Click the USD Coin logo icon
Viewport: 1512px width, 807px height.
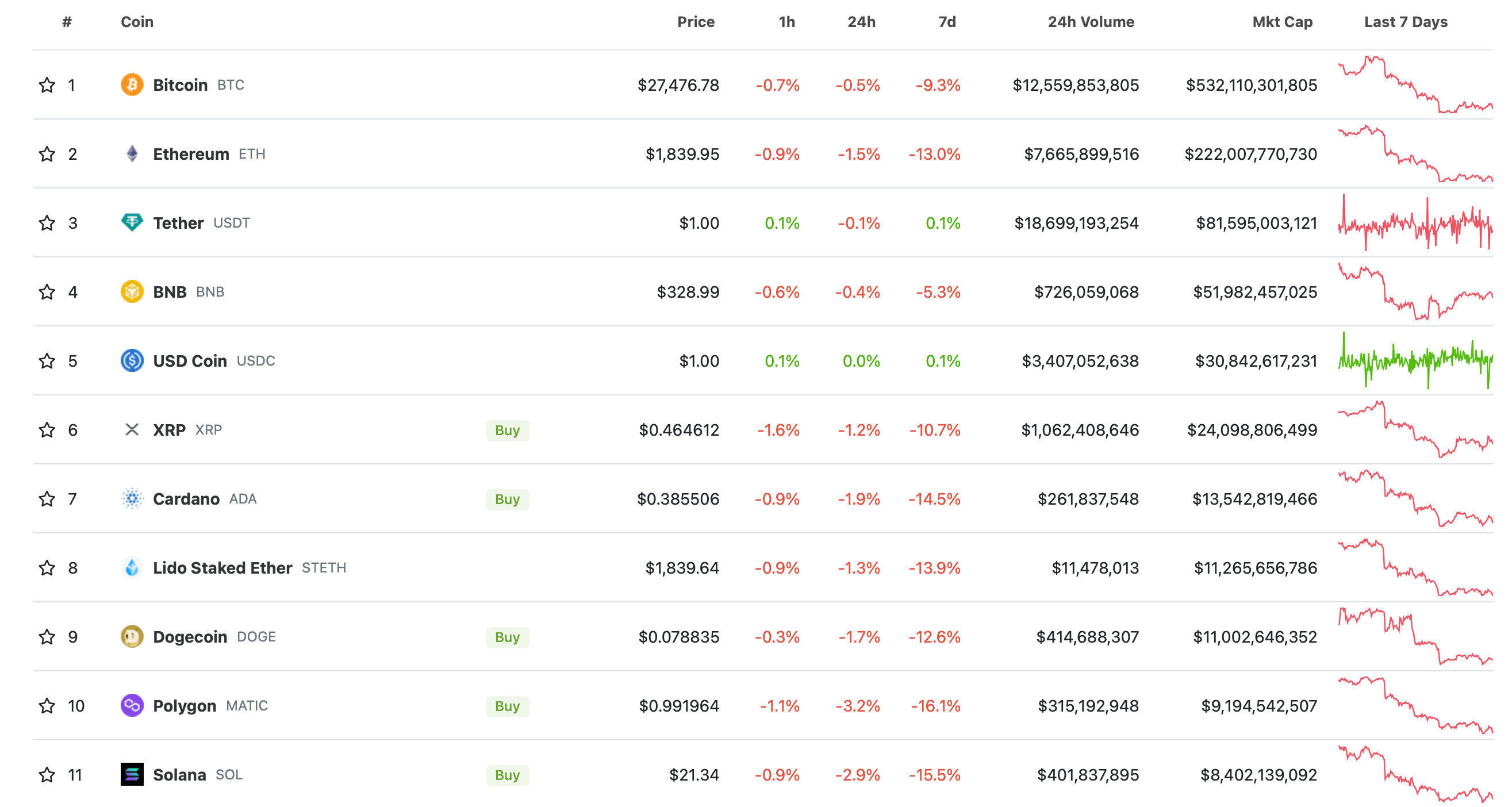coord(132,360)
